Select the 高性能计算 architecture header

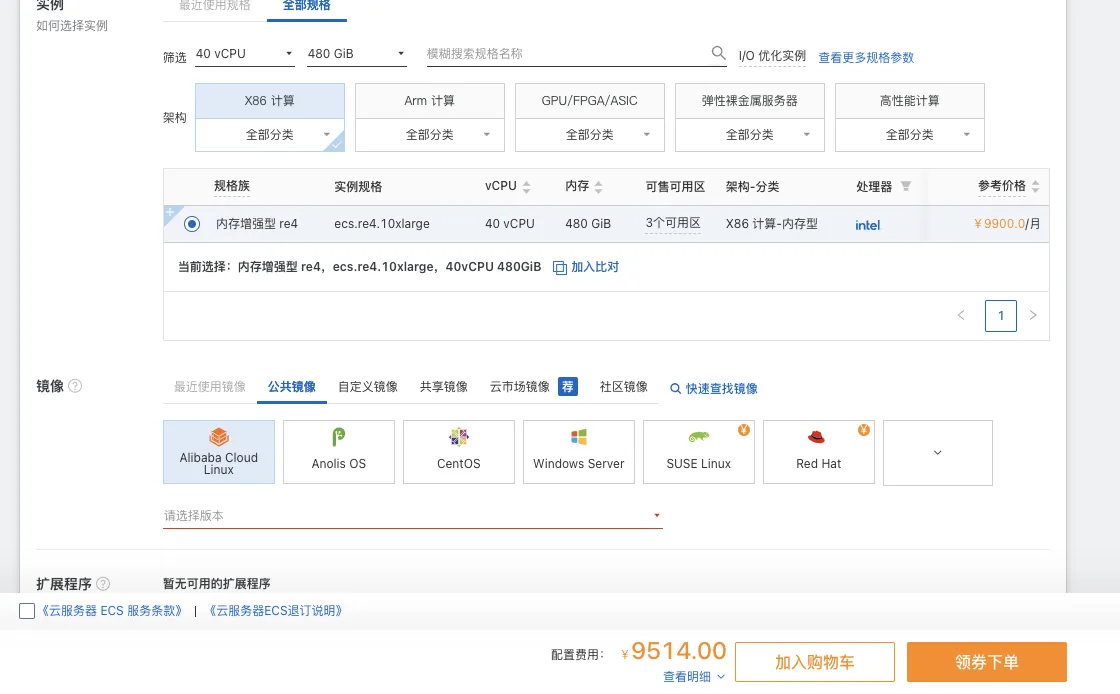[x=910, y=101]
